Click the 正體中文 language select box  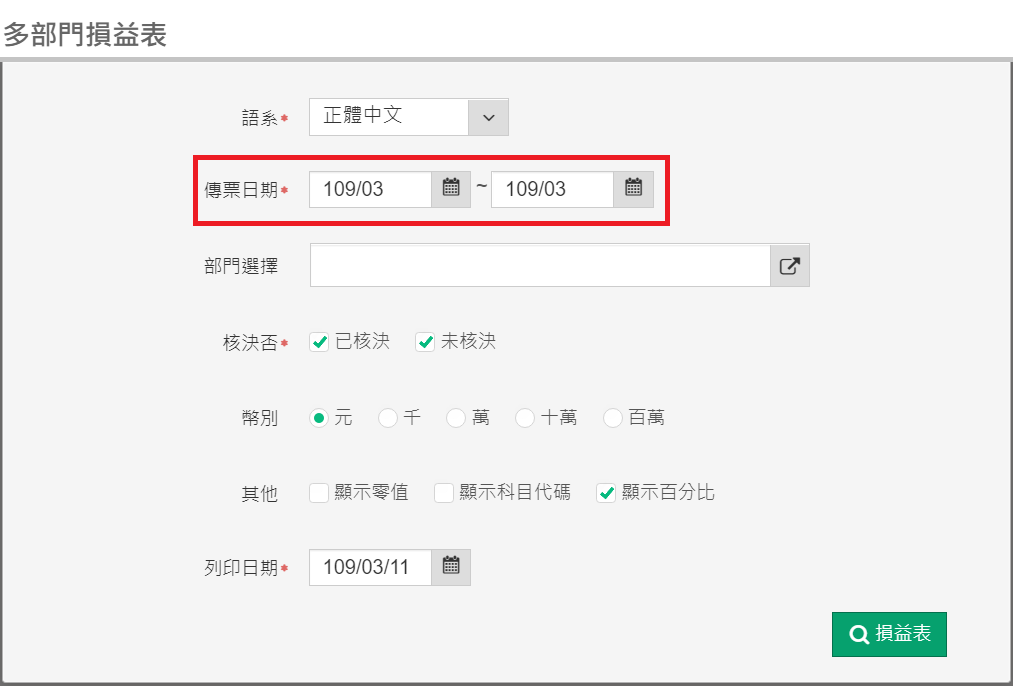tap(409, 117)
